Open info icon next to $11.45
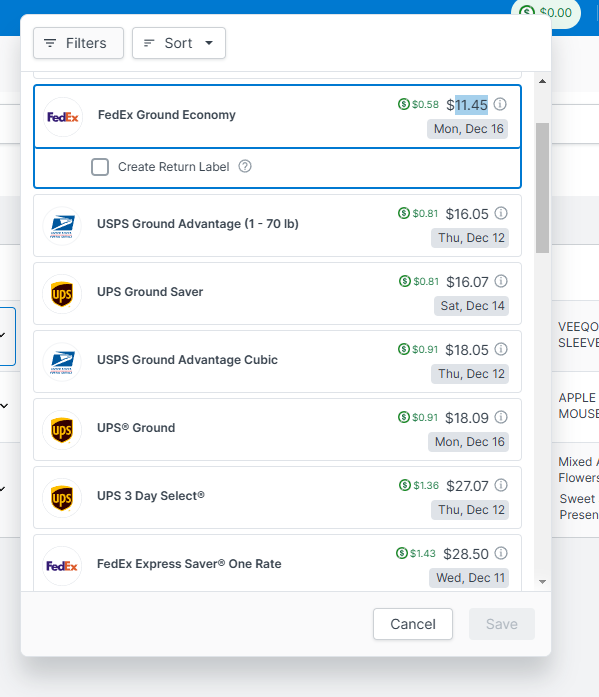Screen dimensions: 599x697 point(500,104)
